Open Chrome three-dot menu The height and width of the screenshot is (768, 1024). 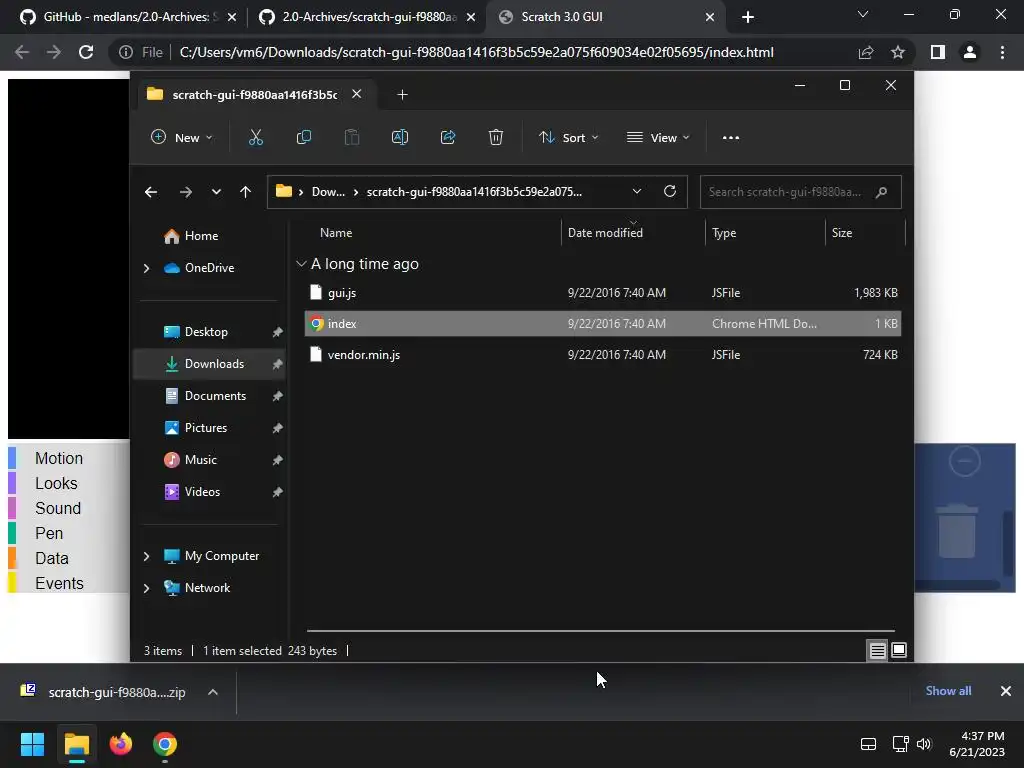pyautogui.click(x=1002, y=52)
